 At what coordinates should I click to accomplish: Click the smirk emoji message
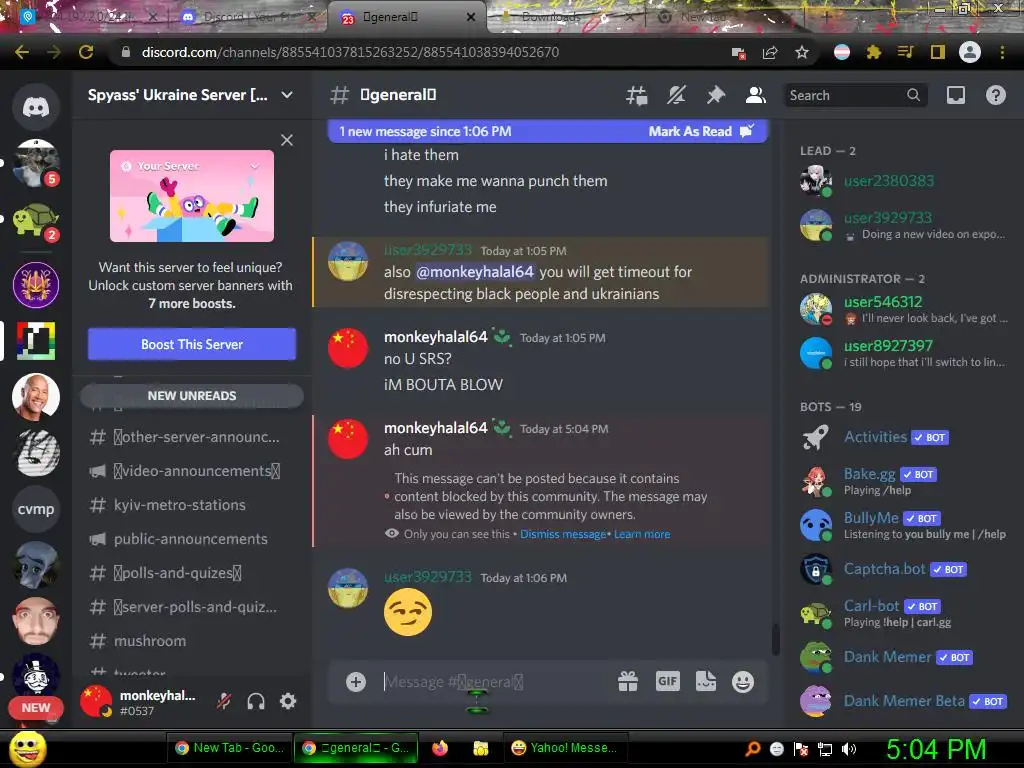tap(408, 612)
